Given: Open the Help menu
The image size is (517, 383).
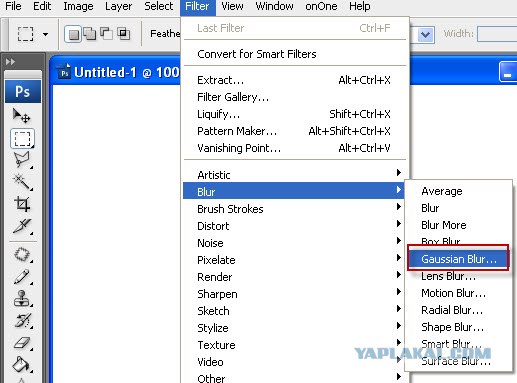Looking at the screenshot, I should click(x=360, y=6).
